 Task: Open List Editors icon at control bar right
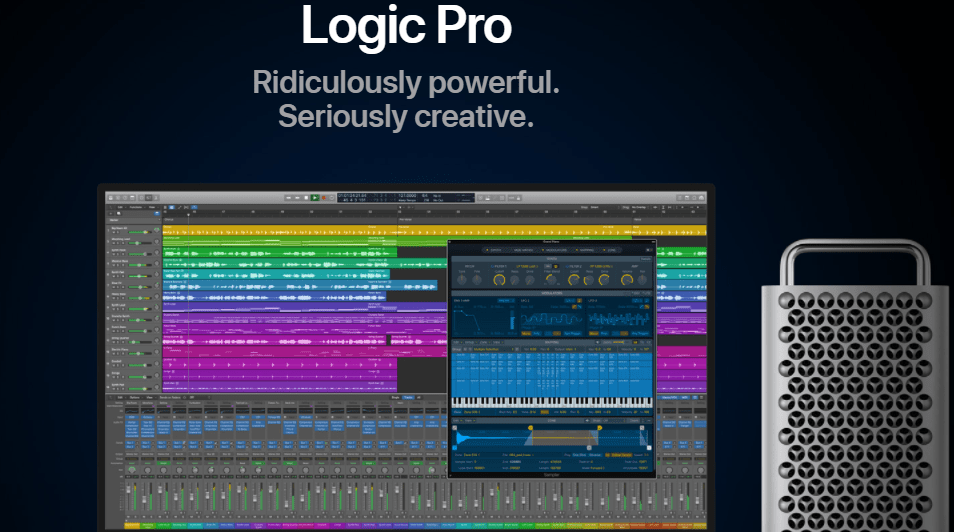[680, 198]
